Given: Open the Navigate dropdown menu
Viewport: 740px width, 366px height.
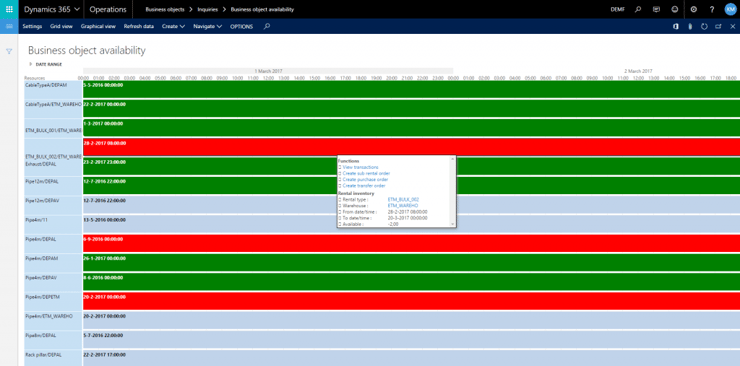Looking at the screenshot, I should (x=208, y=26).
